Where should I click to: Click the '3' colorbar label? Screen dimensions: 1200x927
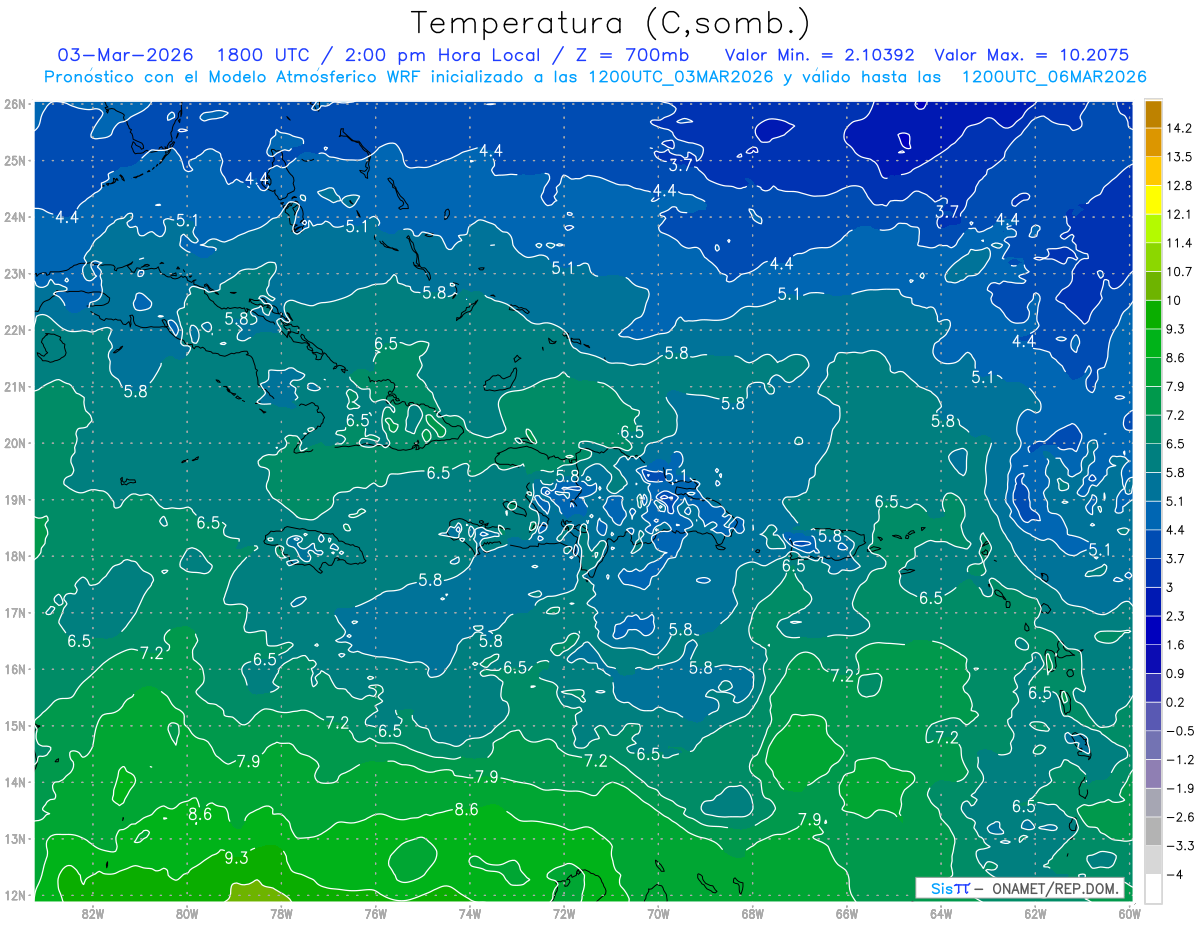coord(1170,587)
